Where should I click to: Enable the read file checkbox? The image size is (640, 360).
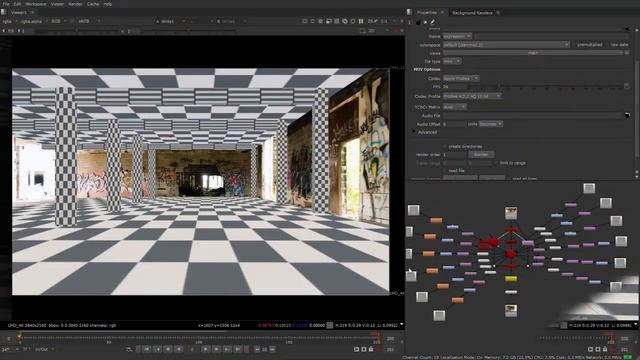pos(445,171)
